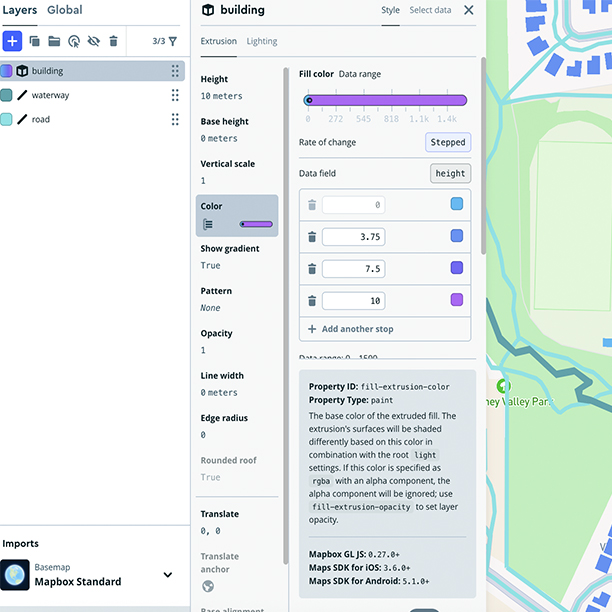This screenshot has height=612, width=612.
Task: Click the building extrusion cube icon in layer list
Action: tap(22, 71)
